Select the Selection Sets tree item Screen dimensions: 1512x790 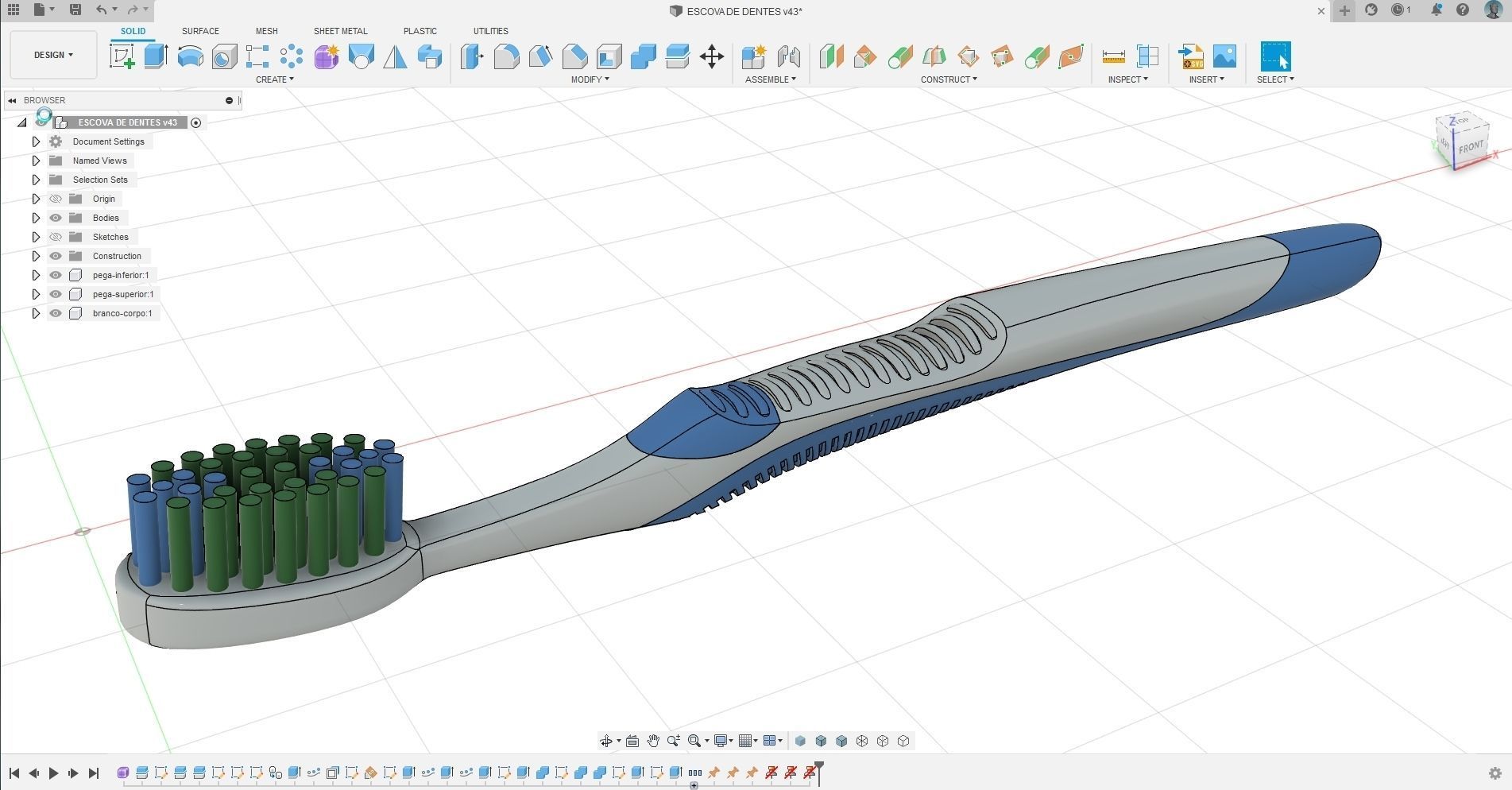point(100,180)
